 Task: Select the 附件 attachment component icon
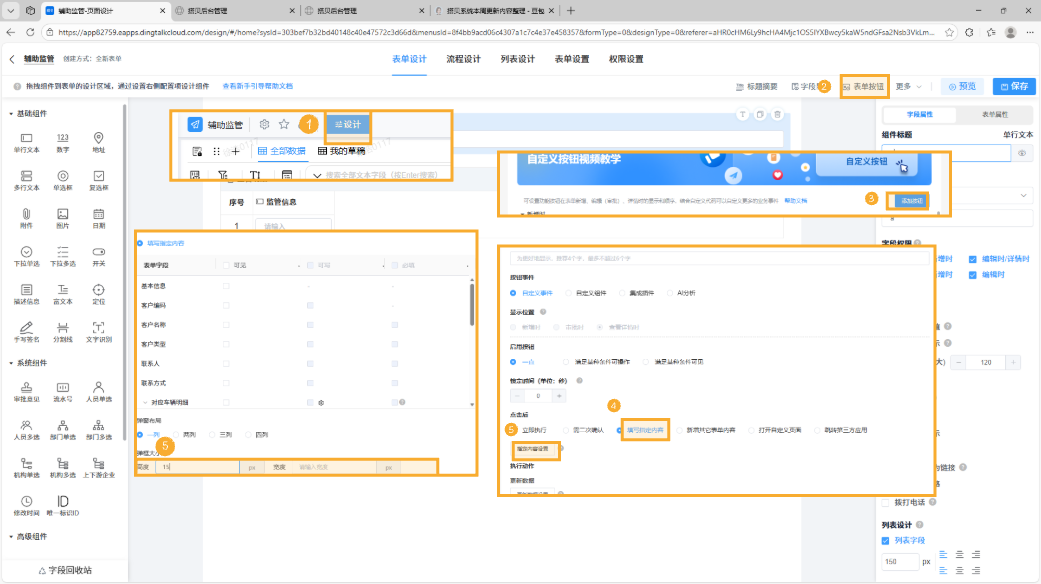pyautogui.click(x=27, y=212)
